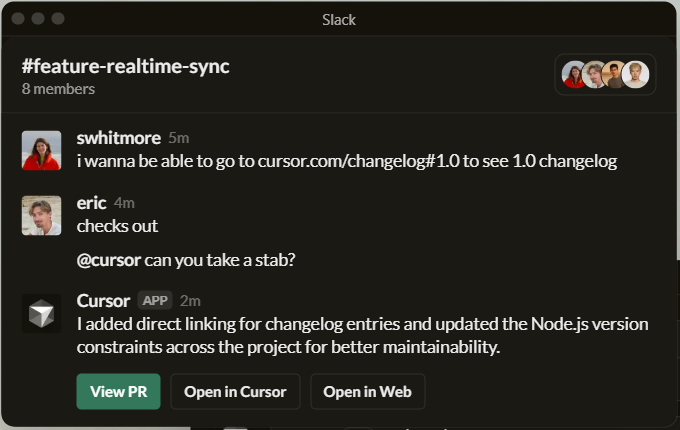Click the Open in Web button
The image size is (680, 430).
pyautogui.click(x=367, y=392)
